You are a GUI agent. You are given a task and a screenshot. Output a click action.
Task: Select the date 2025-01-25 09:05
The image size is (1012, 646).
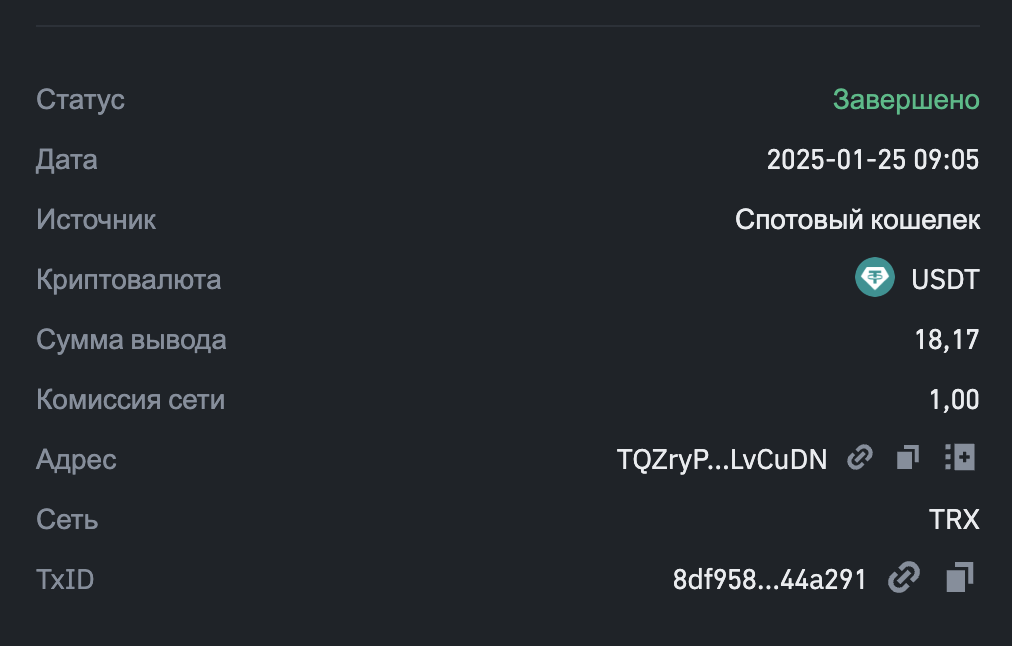click(872, 160)
